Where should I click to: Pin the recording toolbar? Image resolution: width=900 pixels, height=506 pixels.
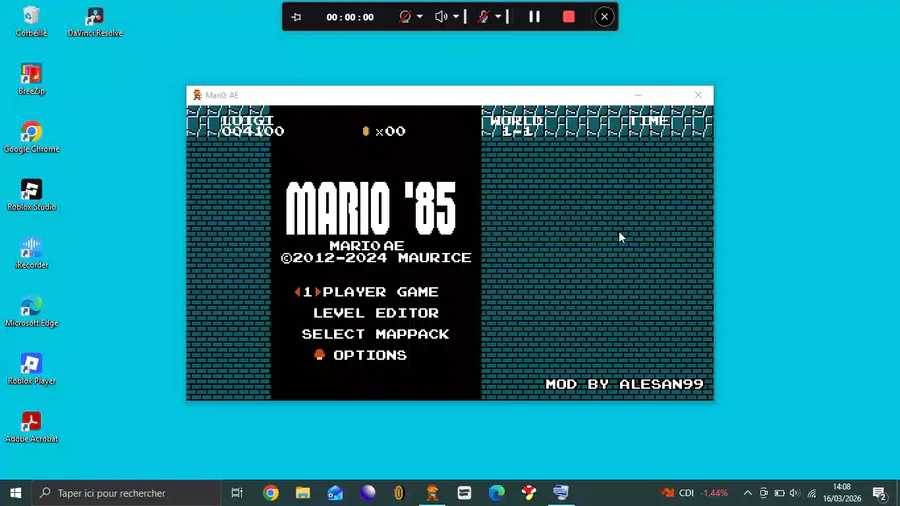(296, 17)
